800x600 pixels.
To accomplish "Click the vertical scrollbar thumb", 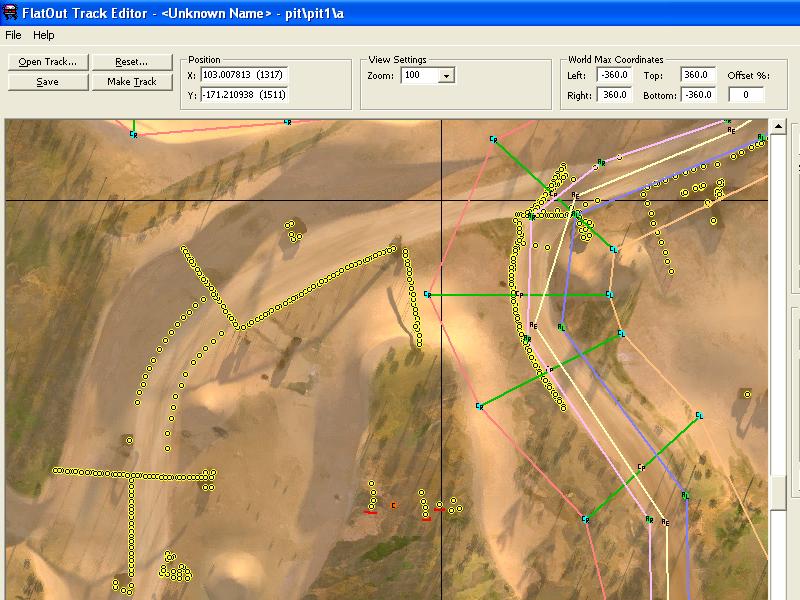I will pyautogui.click(x=778, y=493).
